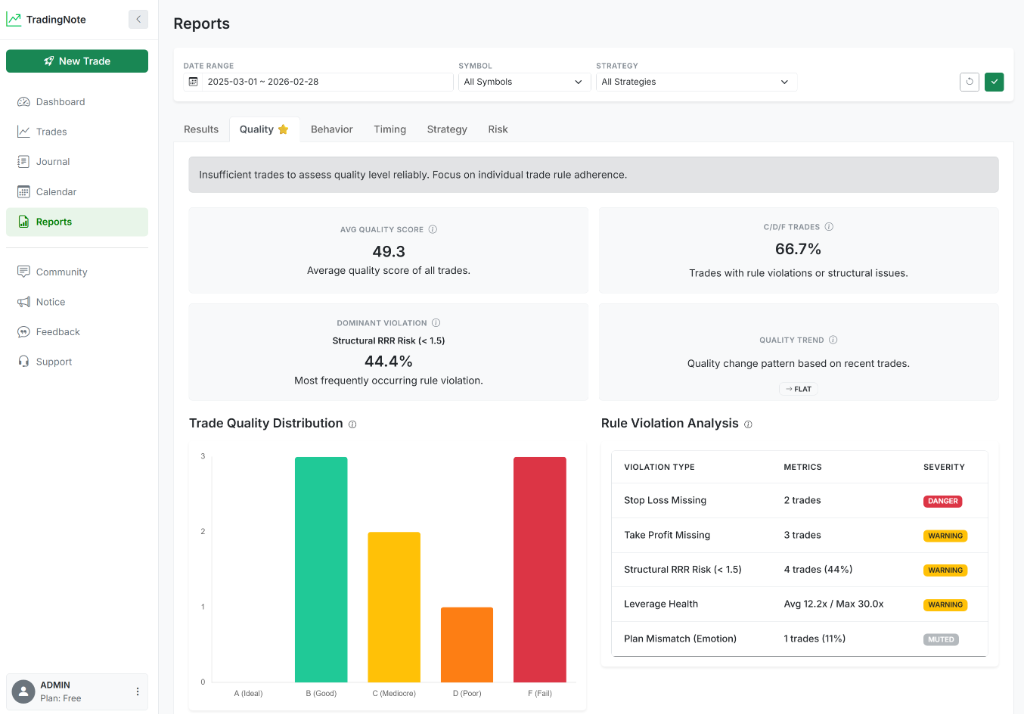Image resolution: width=1024 pixels, height=714 pixels.
Task: Click the VIOLATION TYPE column header
Action: [x=659, y=467]
